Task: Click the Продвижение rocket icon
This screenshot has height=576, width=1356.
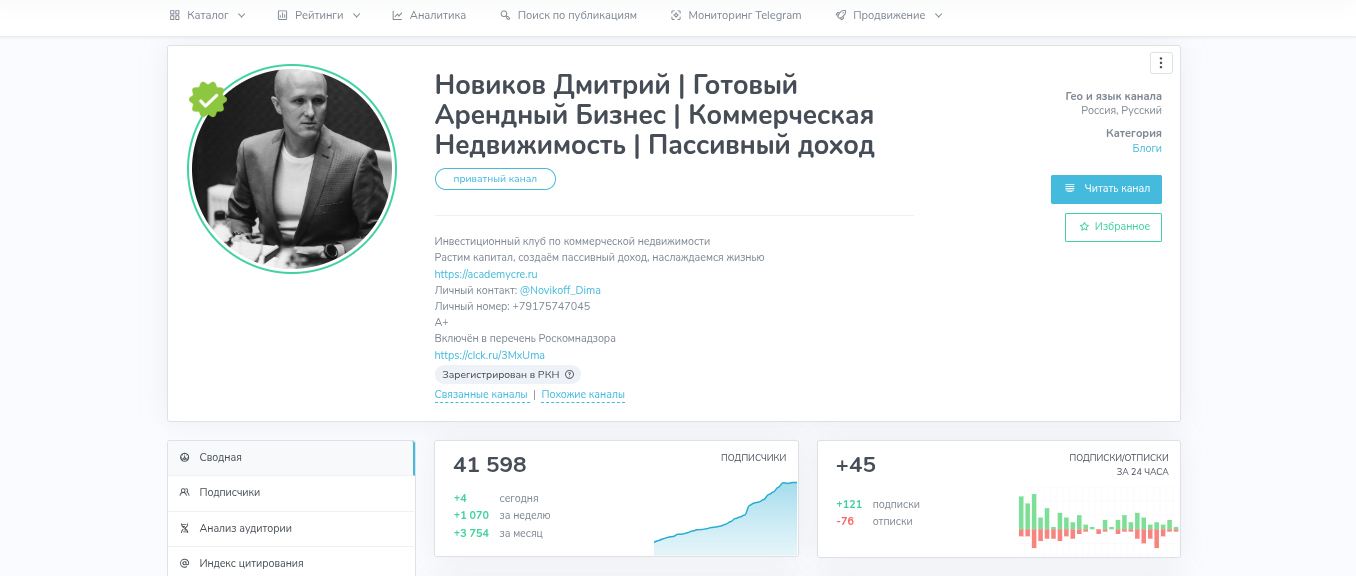Action: coord(841,15)
